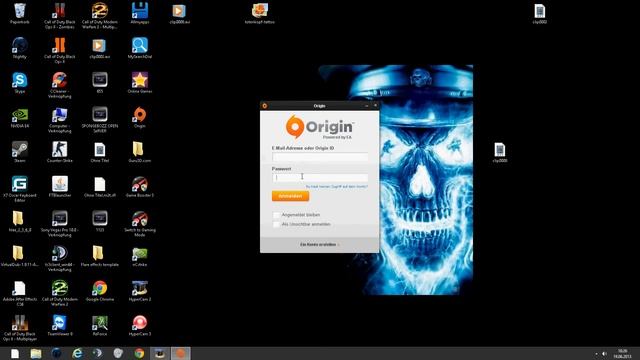Screen dimensions: 640x360
Task: Close the Origin login window
Action: [x=375, y=106]
